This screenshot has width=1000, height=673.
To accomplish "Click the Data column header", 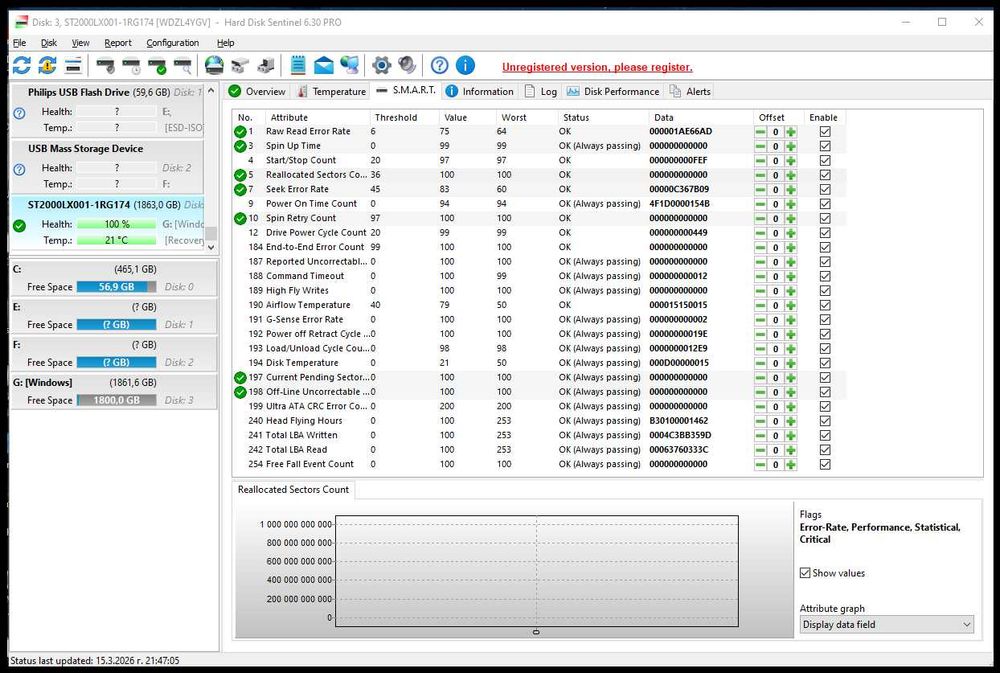I will click(x=701, y=117).
